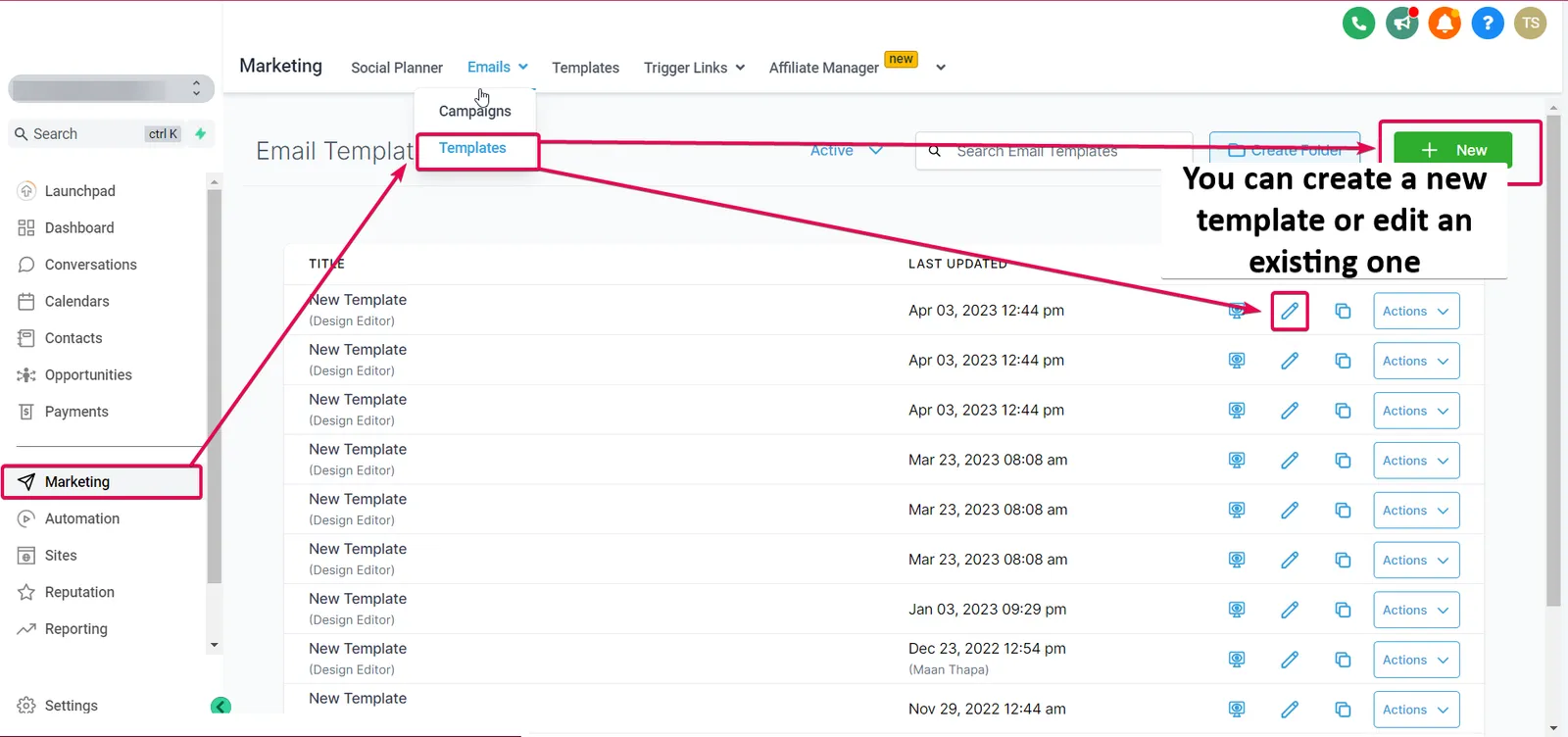The image size is (1568, 737).
Task: Preview the first template via eye icon
Action: (x=1237, y=311)
